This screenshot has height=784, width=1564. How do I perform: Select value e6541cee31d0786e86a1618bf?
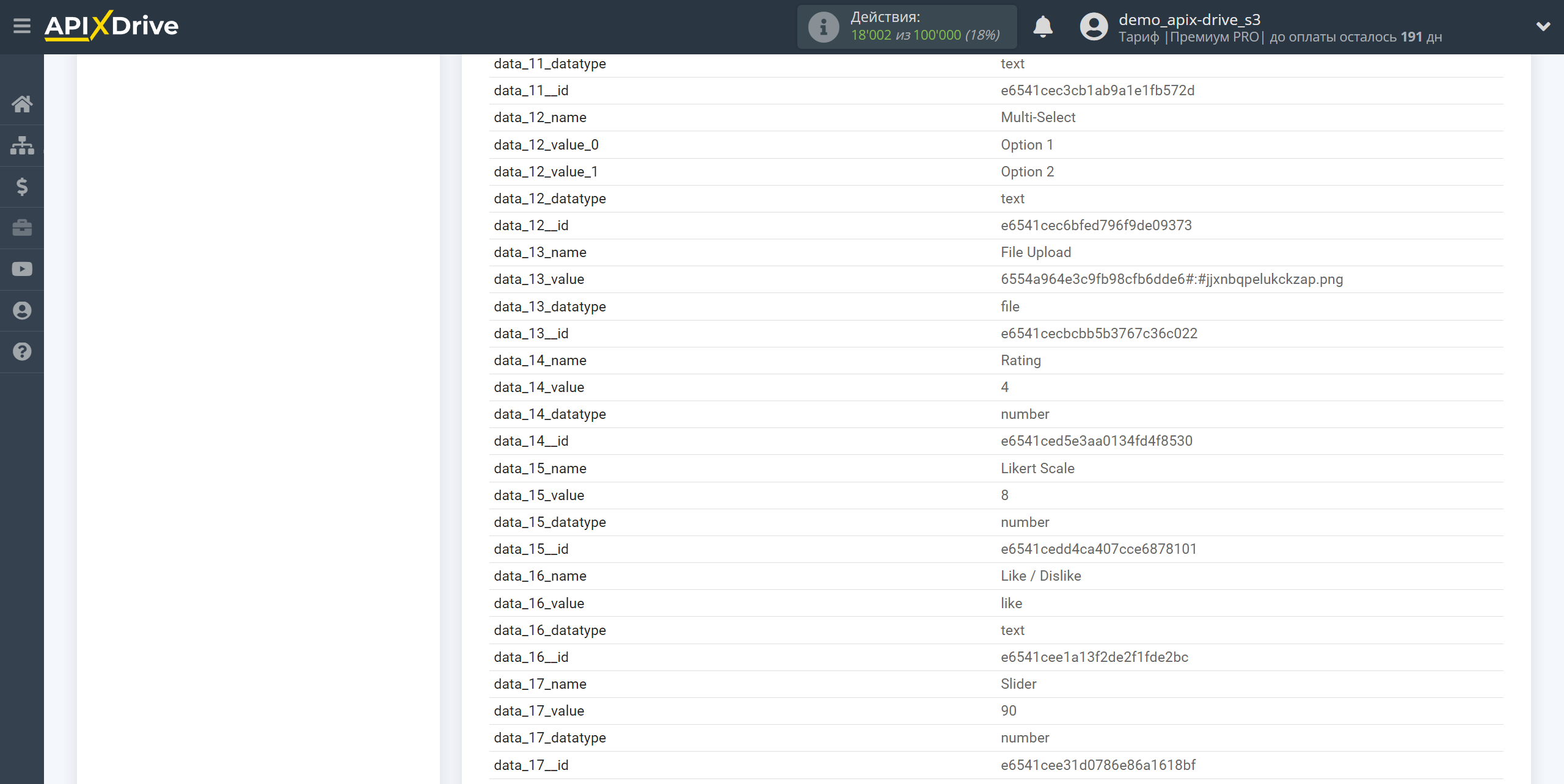1098,765
